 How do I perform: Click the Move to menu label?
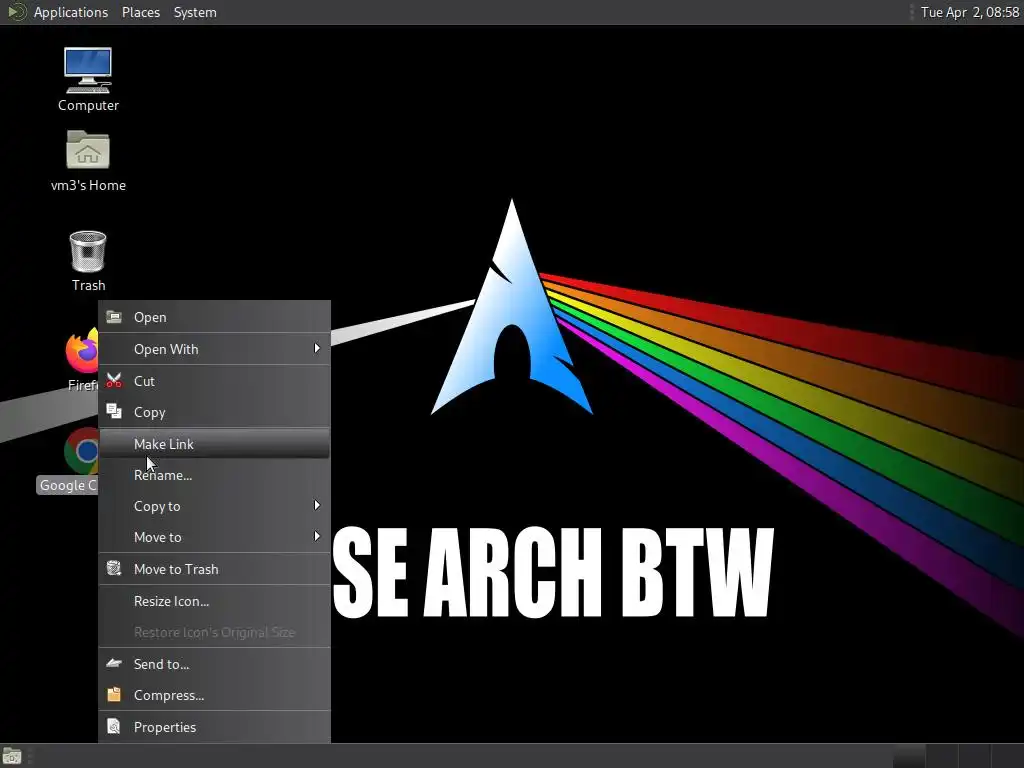click(157, 537)
